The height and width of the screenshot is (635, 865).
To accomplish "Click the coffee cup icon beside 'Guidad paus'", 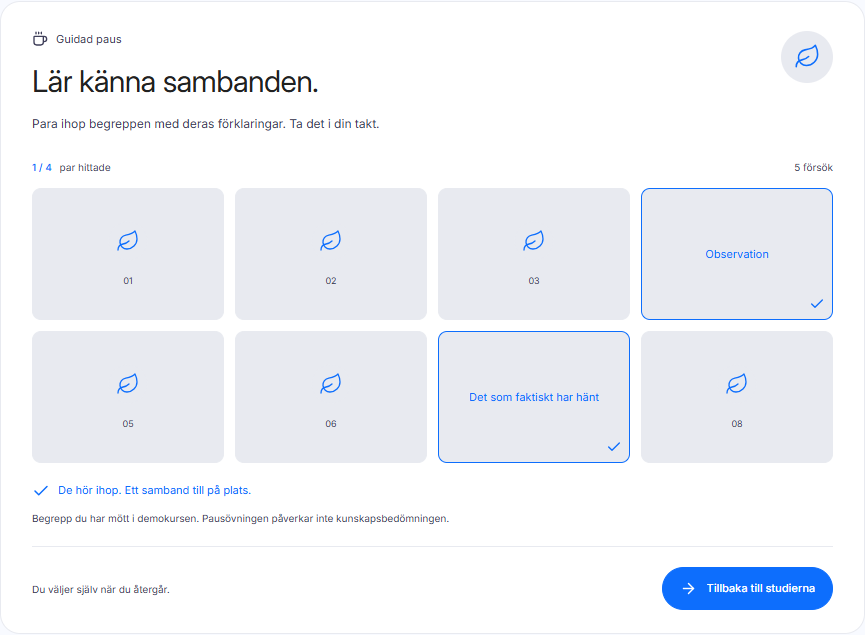I will [x=40, y=39].
